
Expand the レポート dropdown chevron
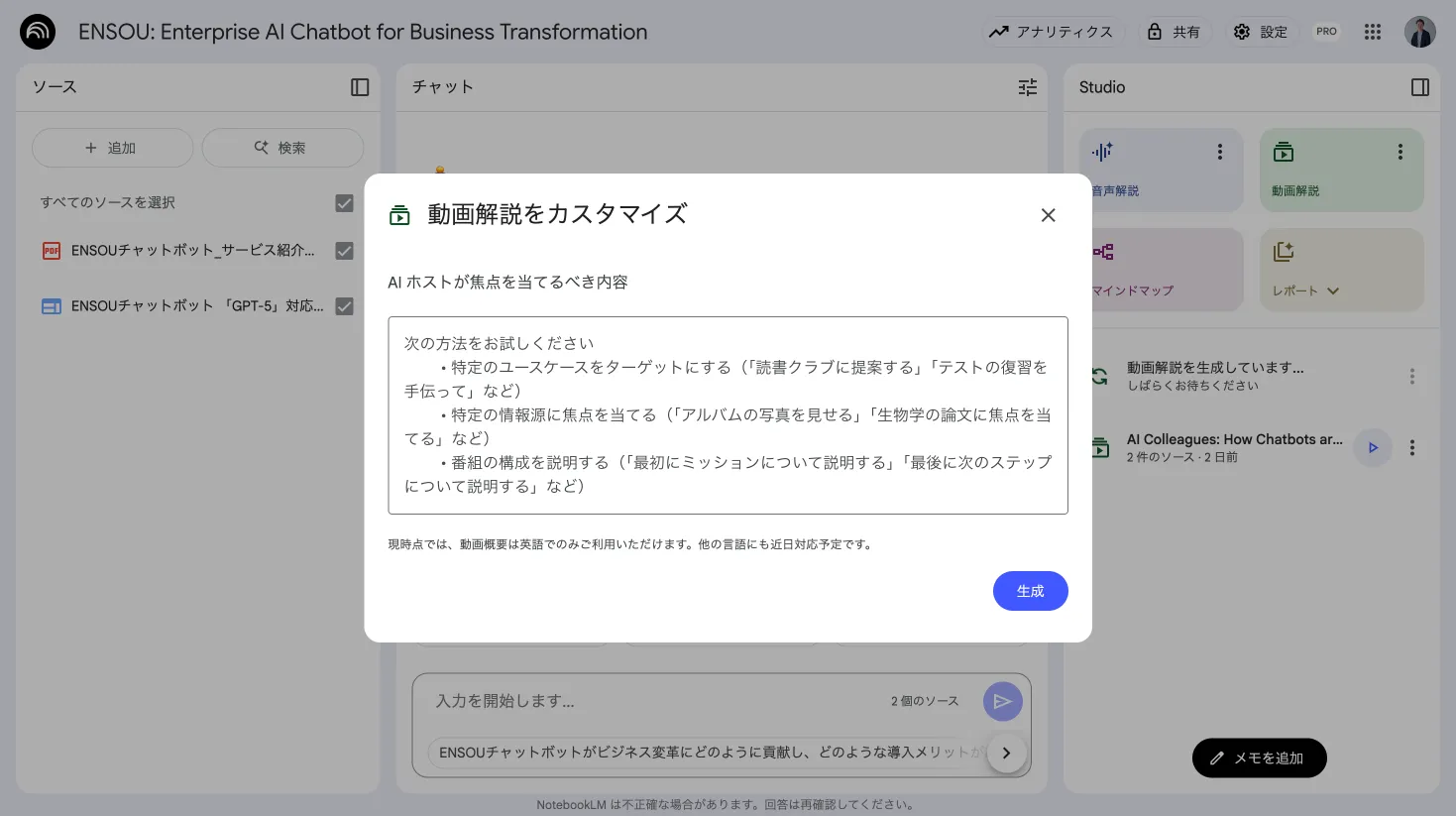[x=1333, y=291]
